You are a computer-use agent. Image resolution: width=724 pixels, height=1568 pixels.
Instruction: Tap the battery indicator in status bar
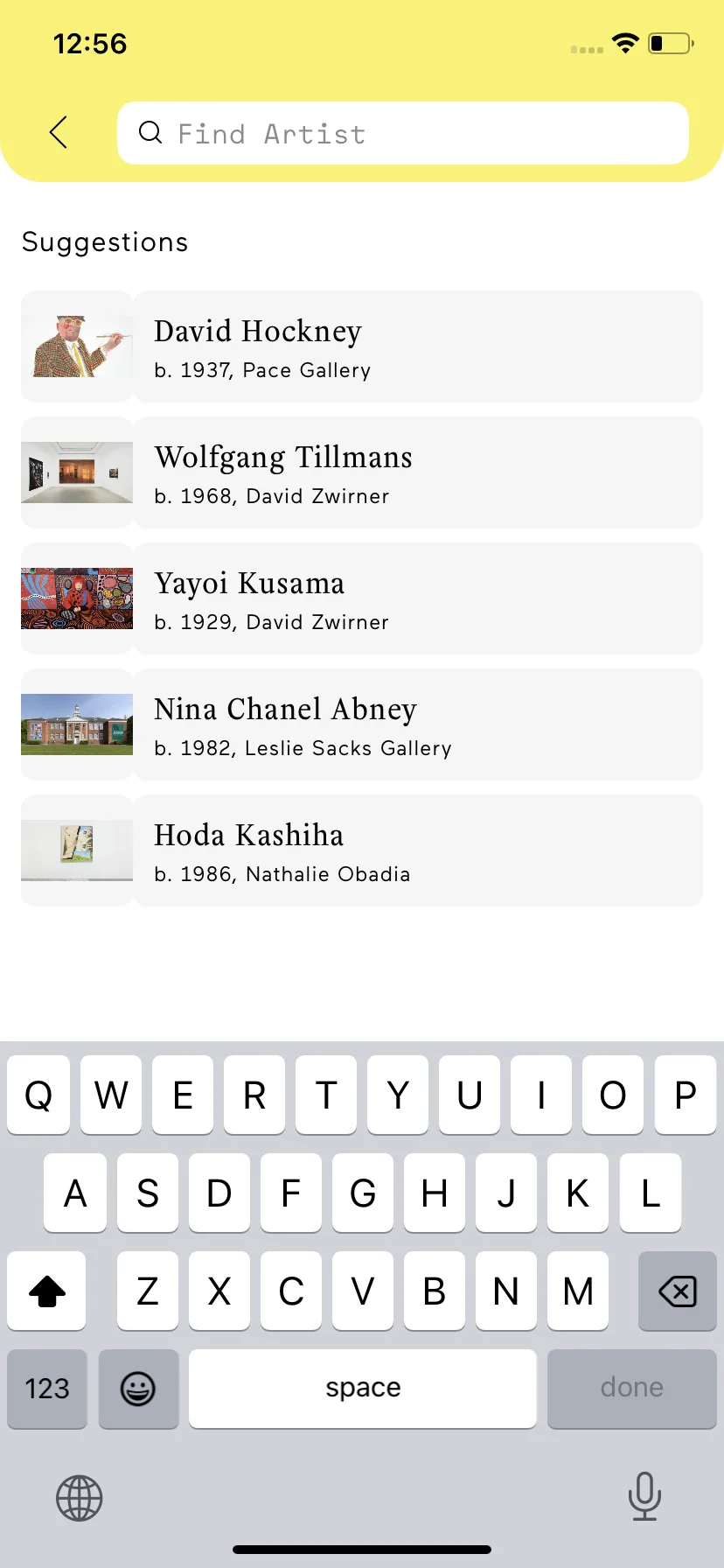[x=671, y=43]
